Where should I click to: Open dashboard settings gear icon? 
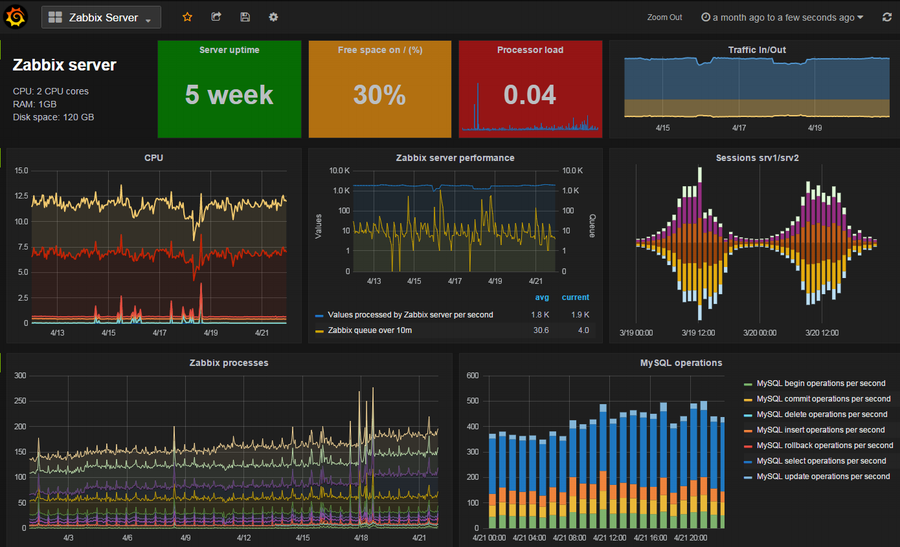tap(273, 17)
